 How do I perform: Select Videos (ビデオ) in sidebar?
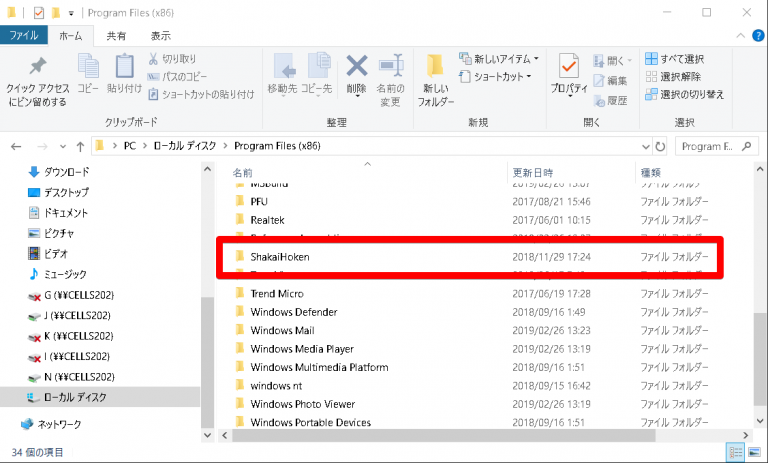coord(48,254)
